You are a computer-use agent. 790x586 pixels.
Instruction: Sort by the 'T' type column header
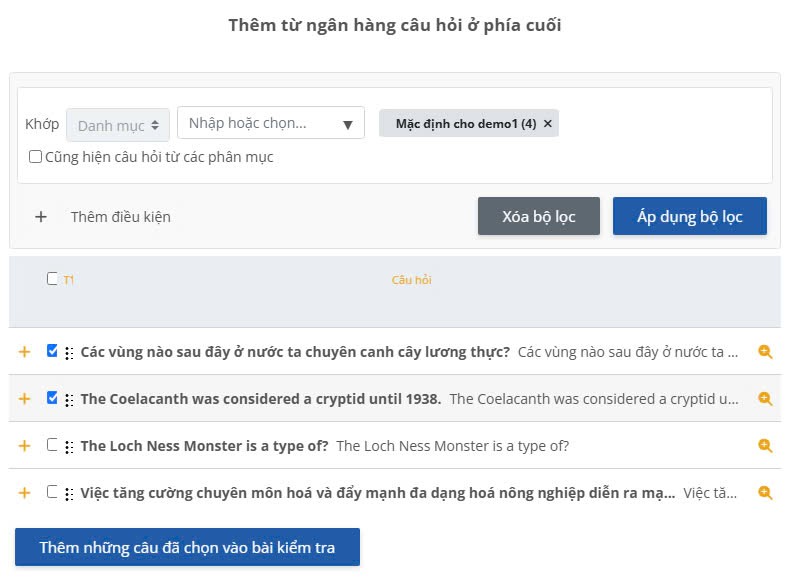tap(69, 280)
